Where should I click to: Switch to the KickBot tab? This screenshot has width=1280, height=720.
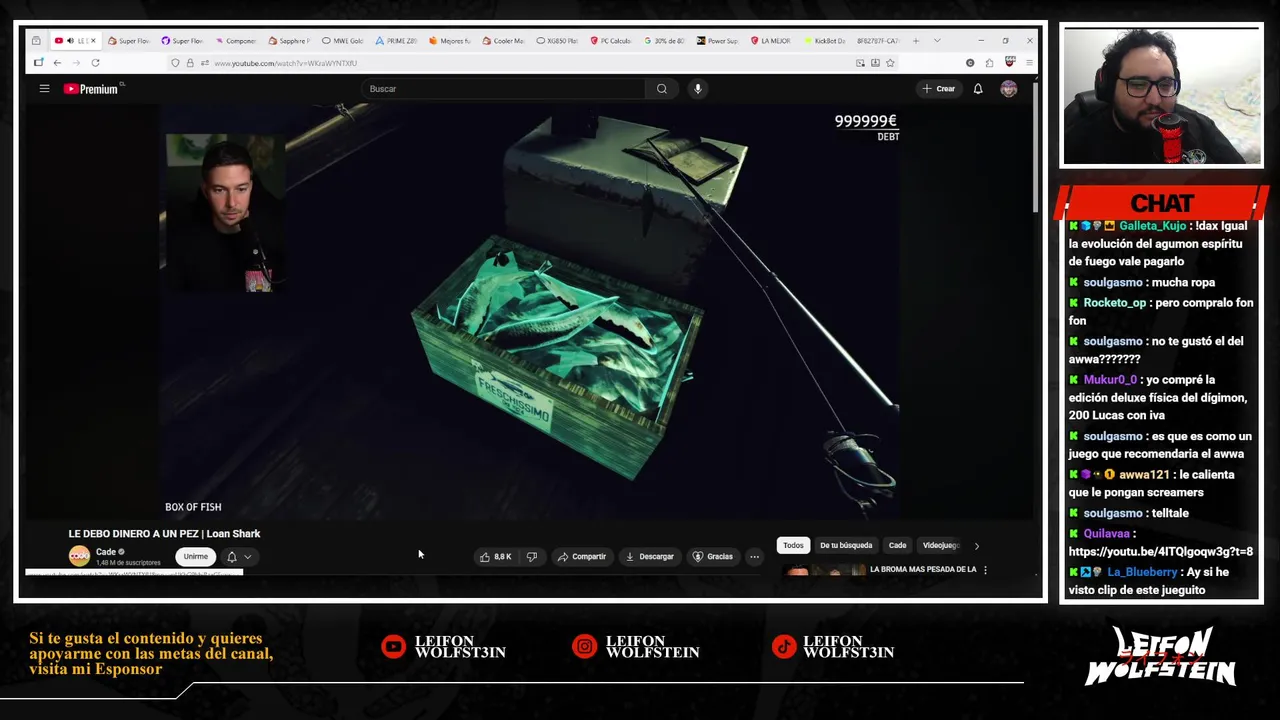click(x=824, y=41)
